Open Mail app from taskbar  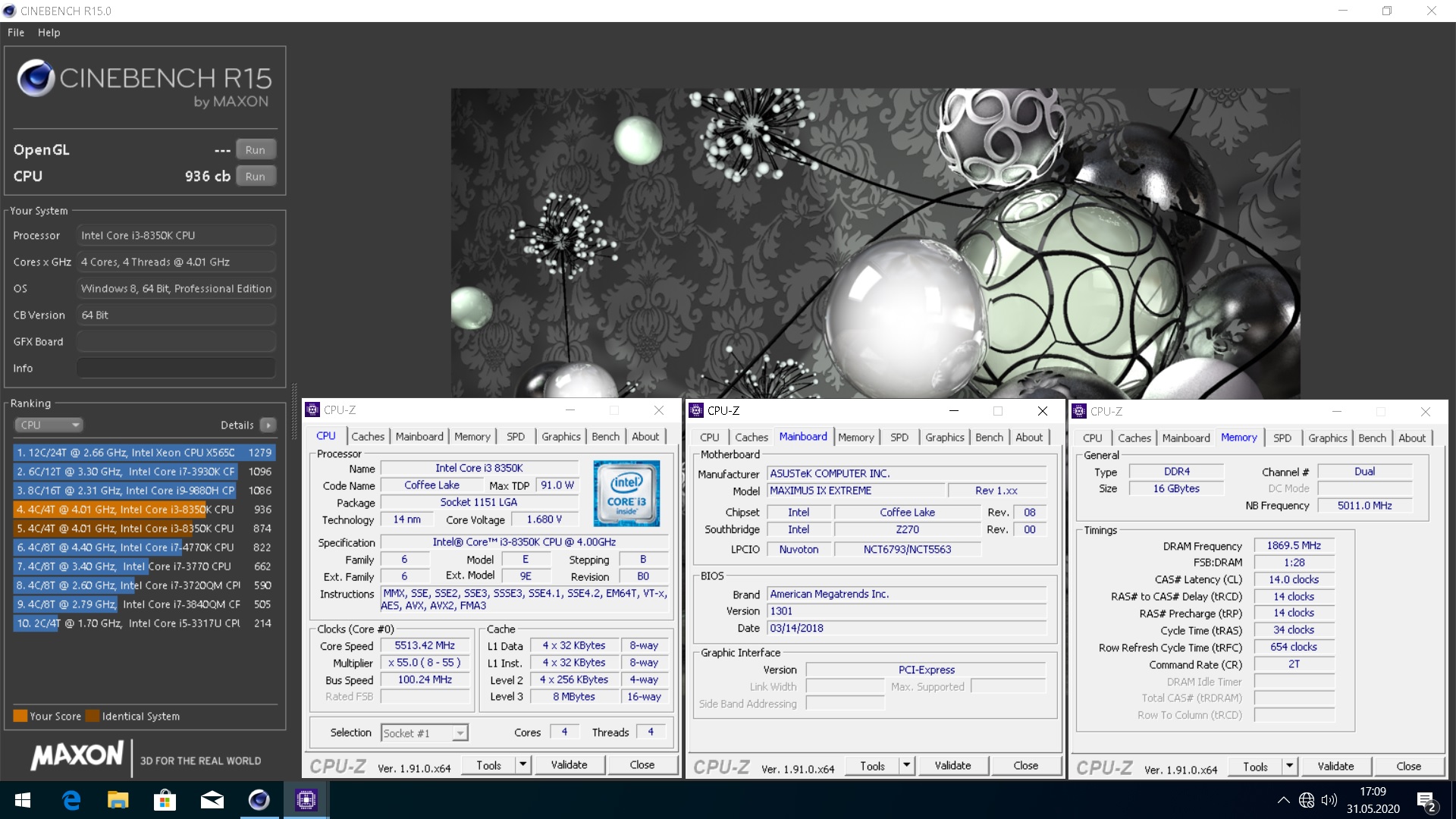click(212, 800)
